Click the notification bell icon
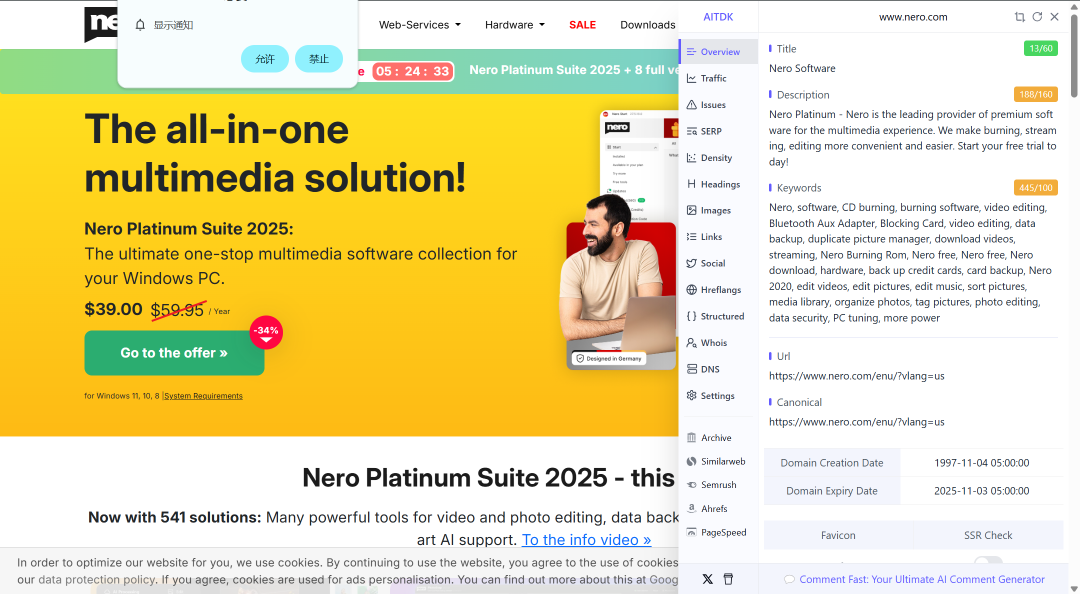Image resolution: width=1080 pixels, height=594 pixels. [x=140, y=25]
